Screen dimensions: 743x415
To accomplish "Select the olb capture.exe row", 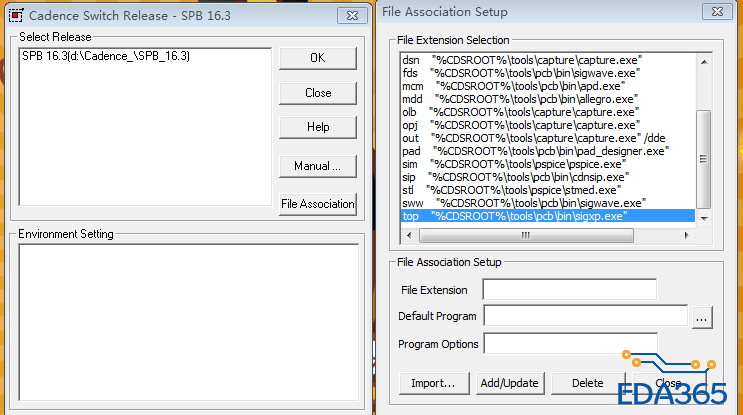I will pos(548,112).
